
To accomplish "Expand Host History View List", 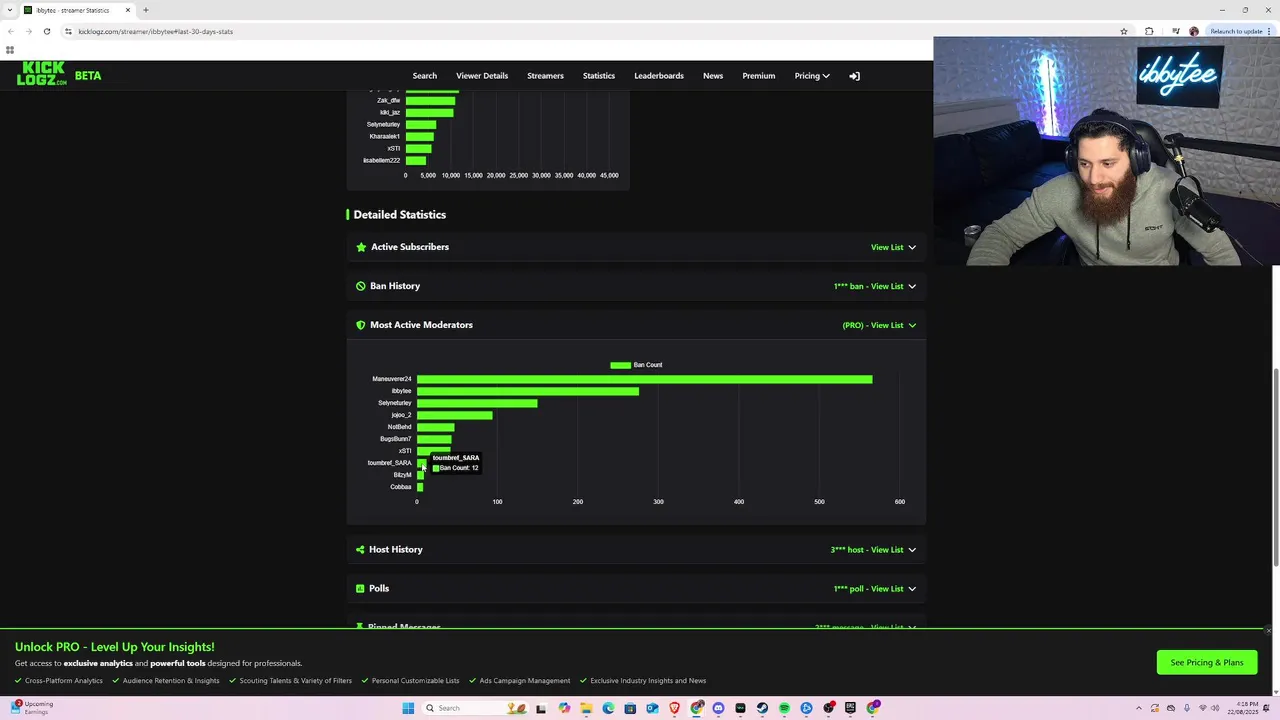I will (873, 549).
